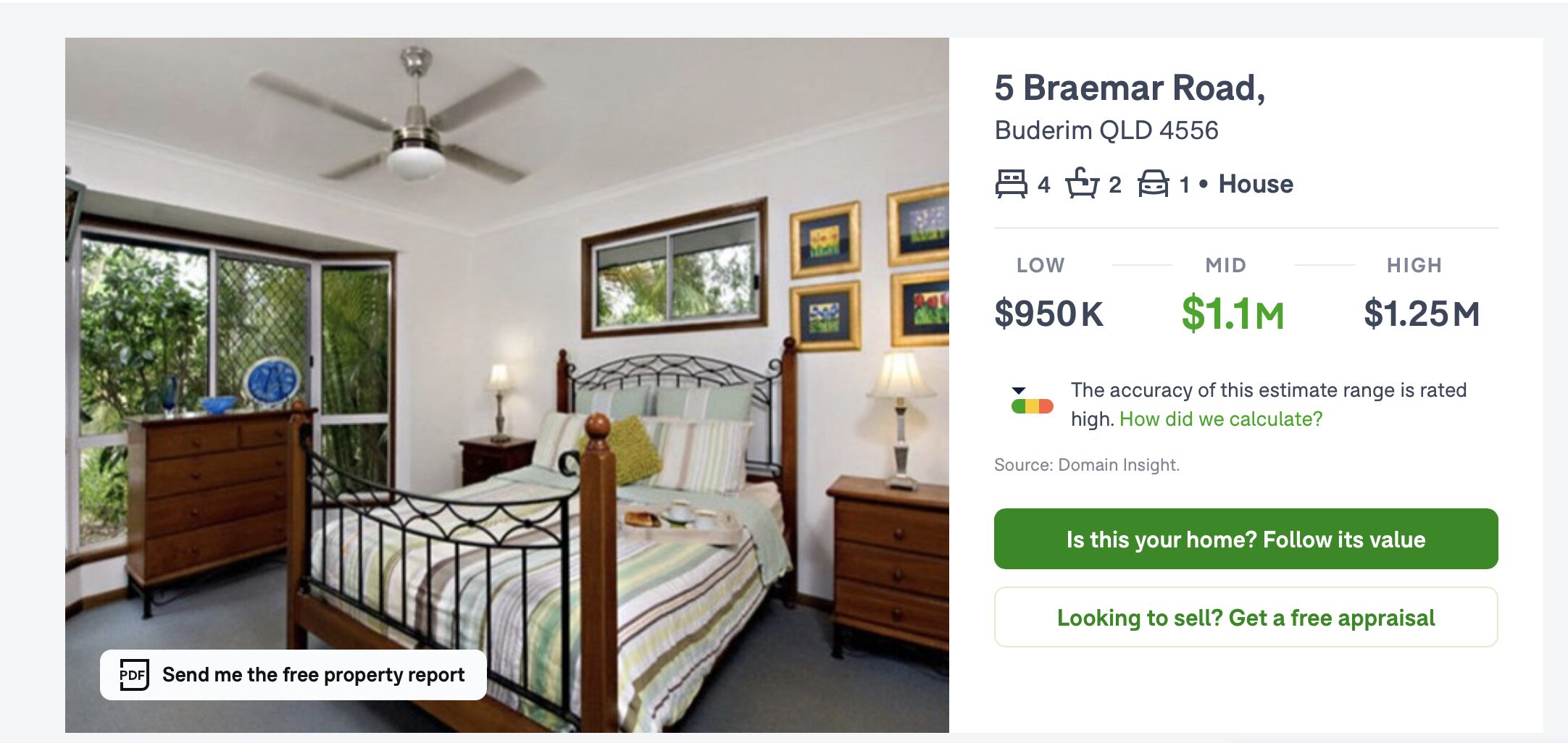
Task: Click the Source: Domain Insight text
Action: [1087, 465]
